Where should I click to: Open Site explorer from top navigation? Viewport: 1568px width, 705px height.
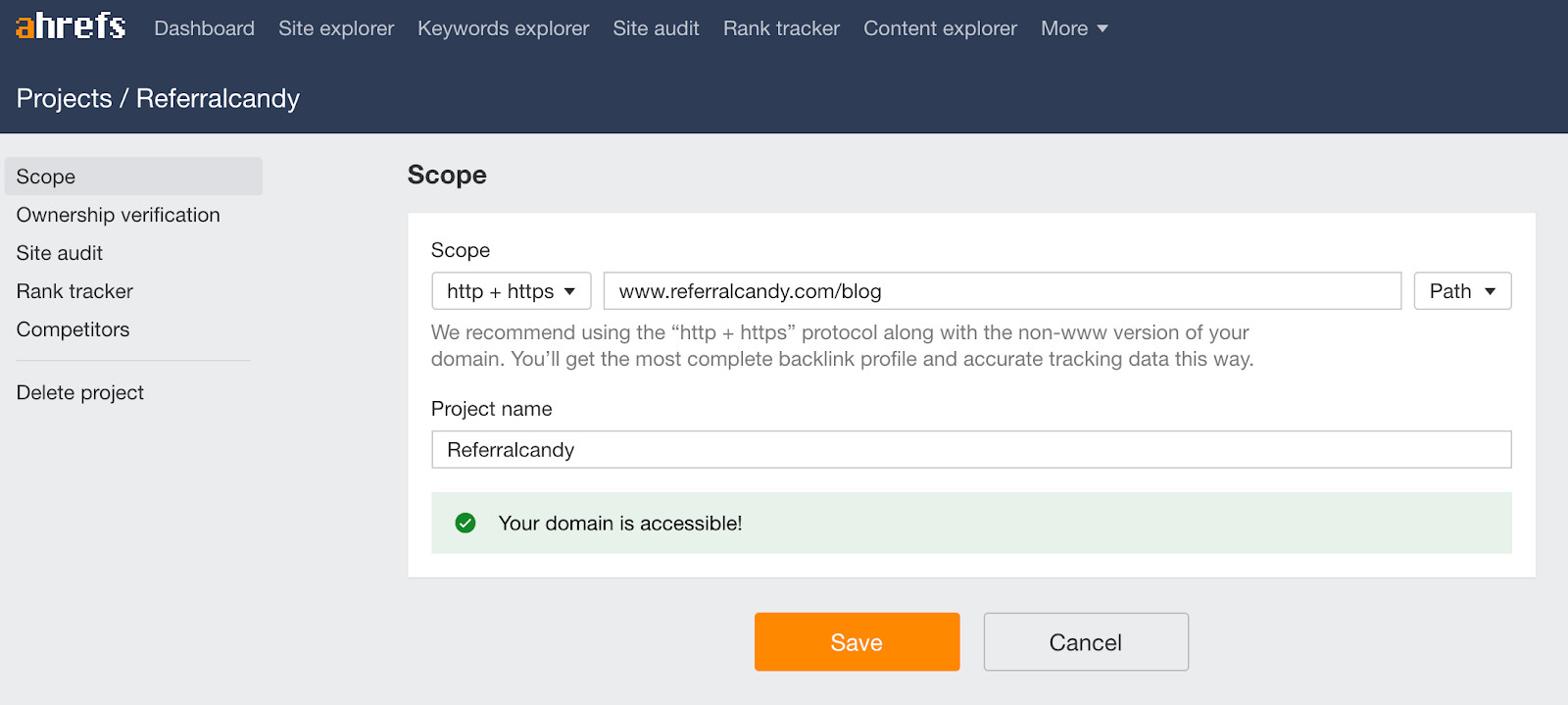click(x=336, y=28)
